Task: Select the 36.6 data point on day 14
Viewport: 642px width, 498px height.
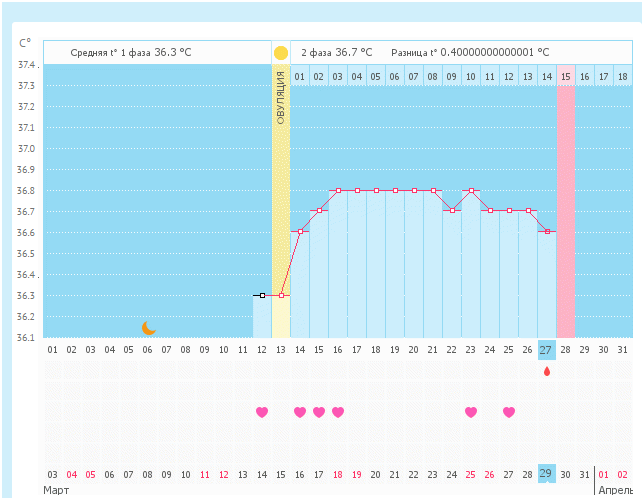Action: click(300, 232)
